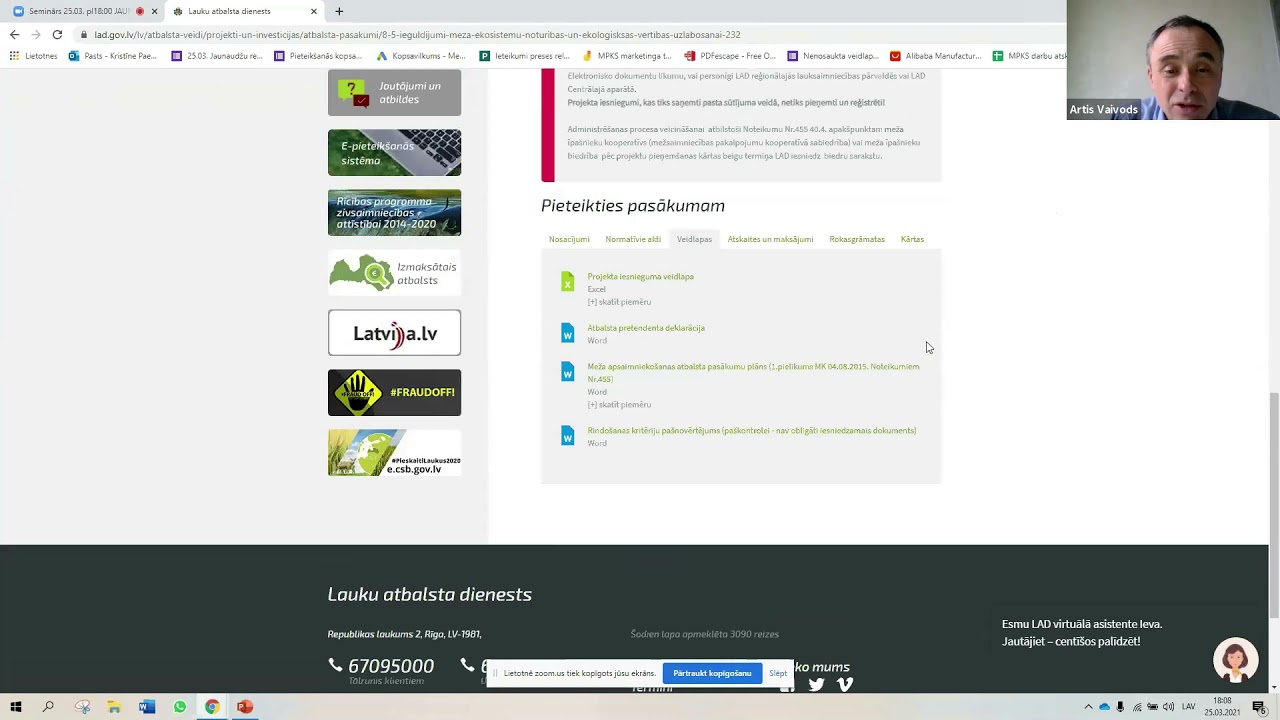Click the Word icon for Rindošanas kritēriju pašnovērtējums

click(567, 436)
